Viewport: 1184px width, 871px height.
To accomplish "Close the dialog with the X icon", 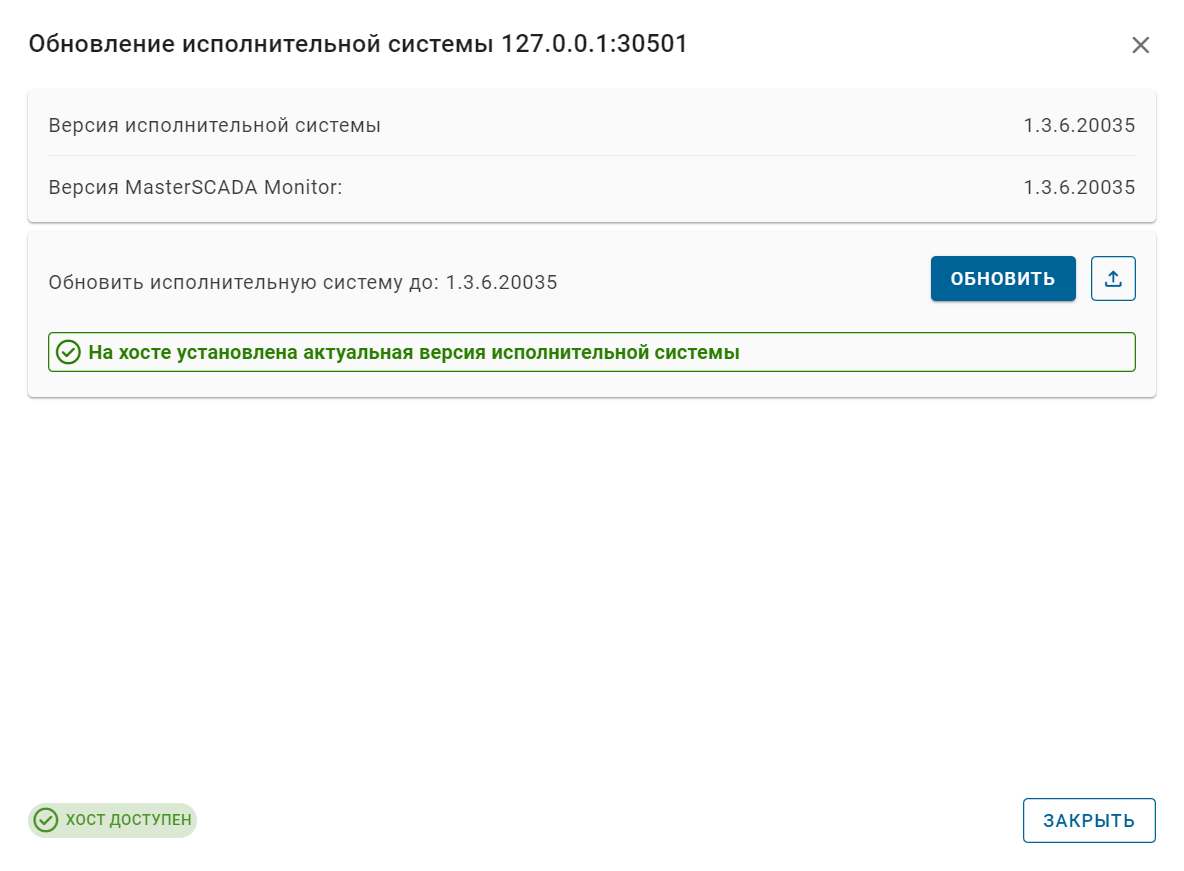I will [x=1140, y=45].
